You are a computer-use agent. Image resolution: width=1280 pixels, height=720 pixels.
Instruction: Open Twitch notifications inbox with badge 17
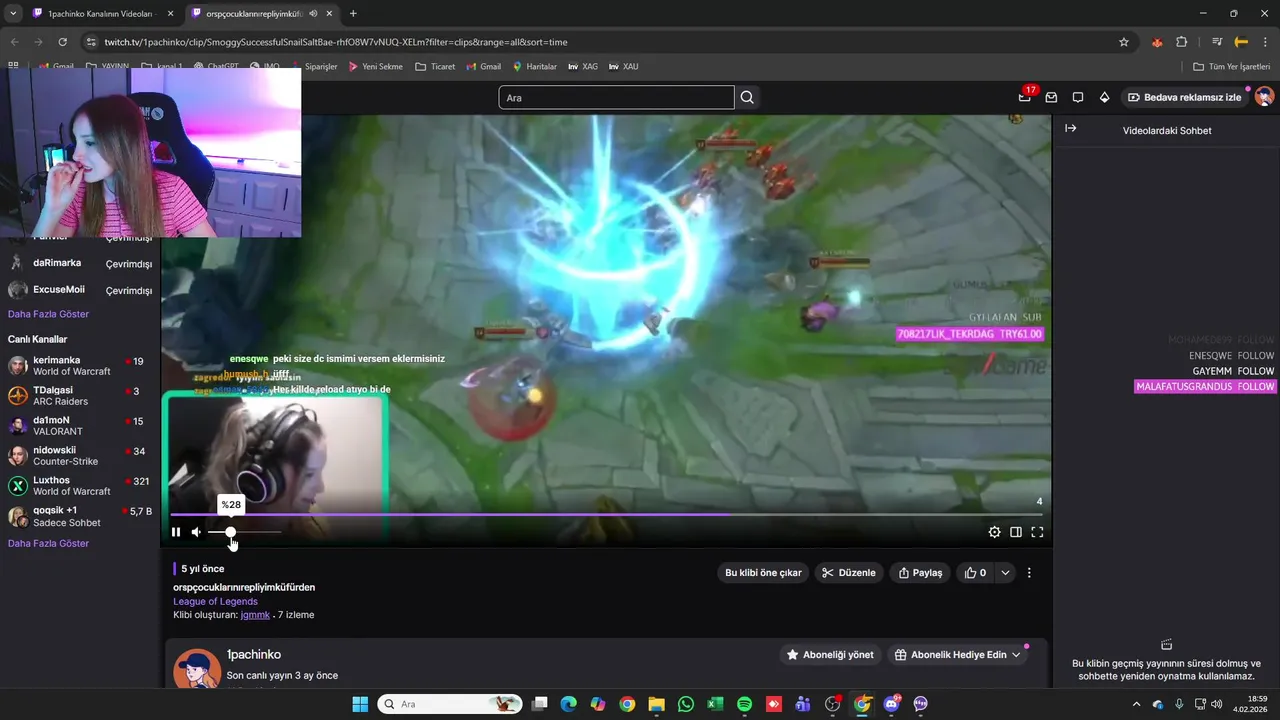(1025, 97)
